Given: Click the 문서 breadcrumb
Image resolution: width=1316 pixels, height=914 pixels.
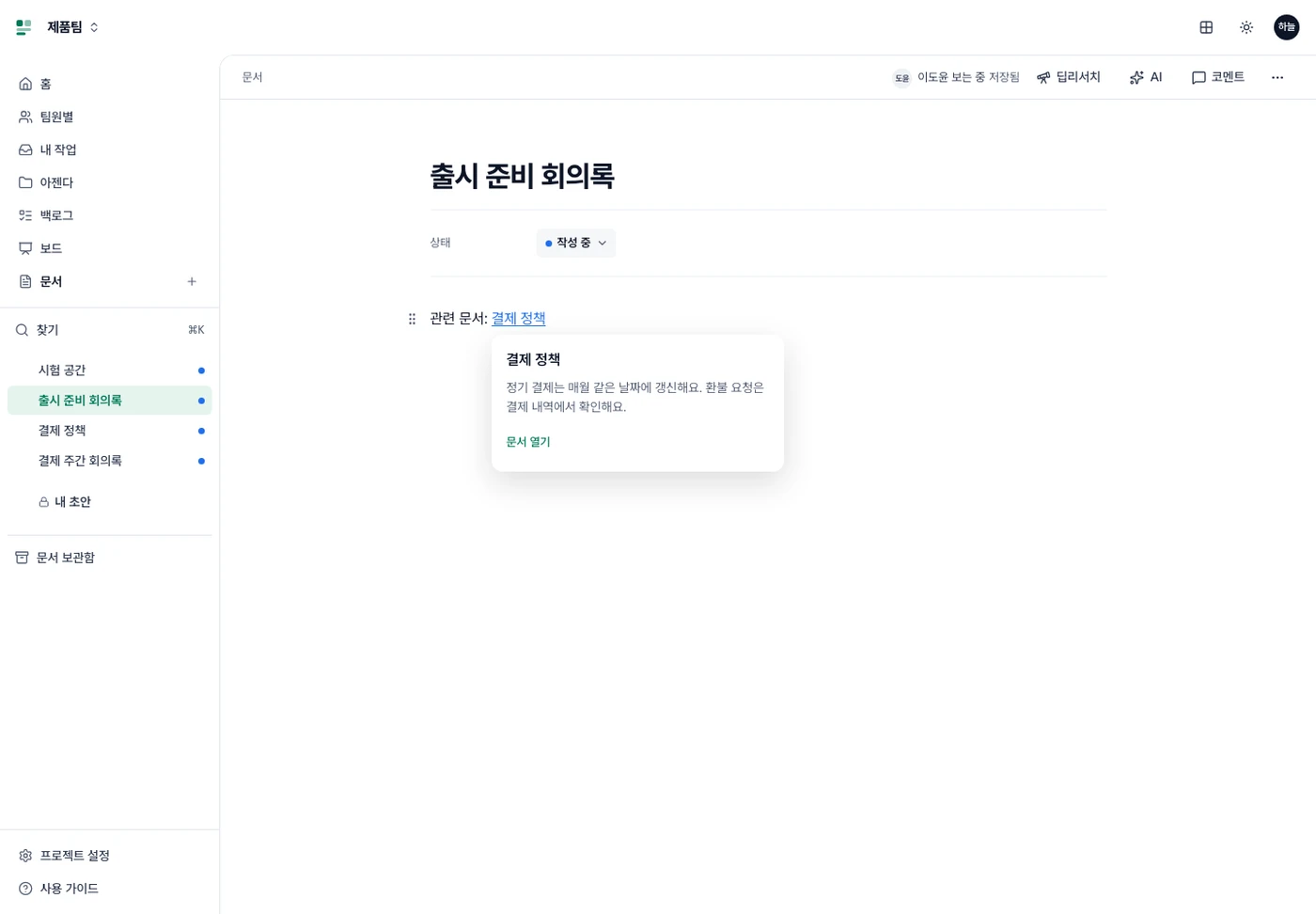Looking at the screenshot, I should point(252,77).
